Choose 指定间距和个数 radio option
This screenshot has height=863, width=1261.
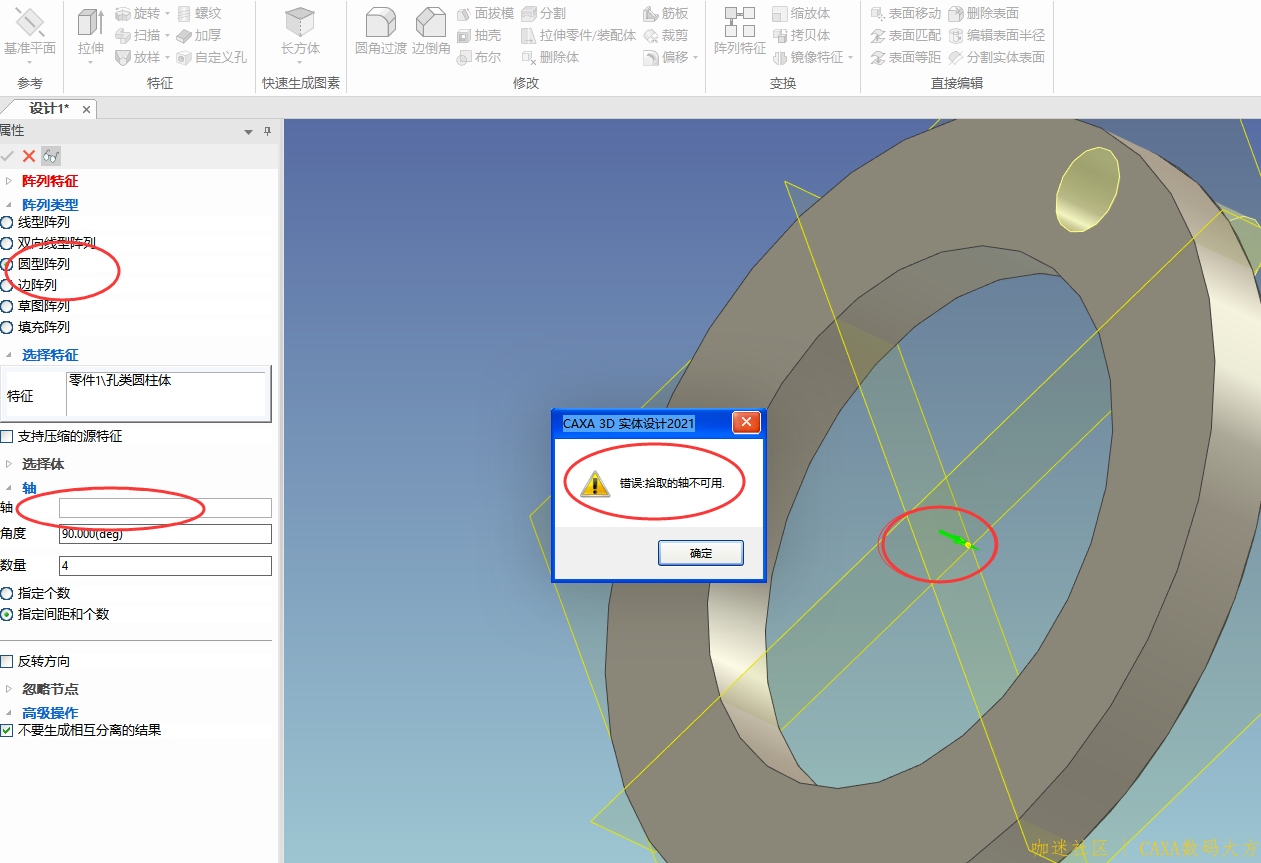[x=7, y=614]
